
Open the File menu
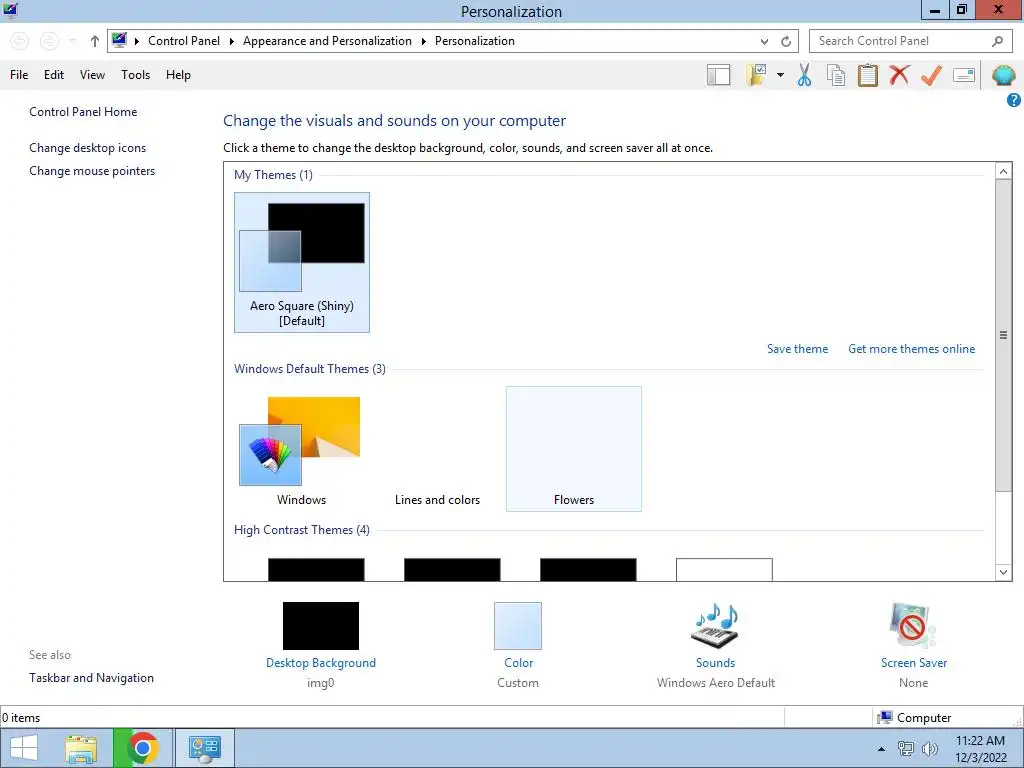(x=19, y=75)
